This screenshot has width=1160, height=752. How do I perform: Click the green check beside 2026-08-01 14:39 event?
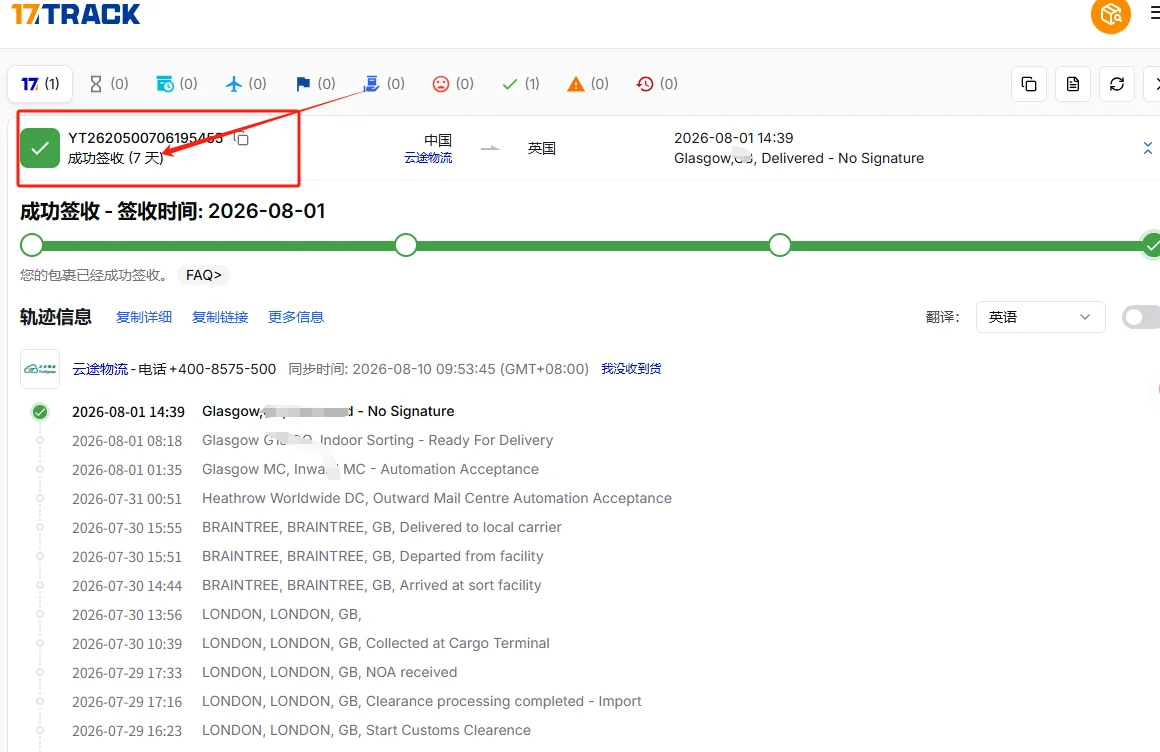(40, 412)
